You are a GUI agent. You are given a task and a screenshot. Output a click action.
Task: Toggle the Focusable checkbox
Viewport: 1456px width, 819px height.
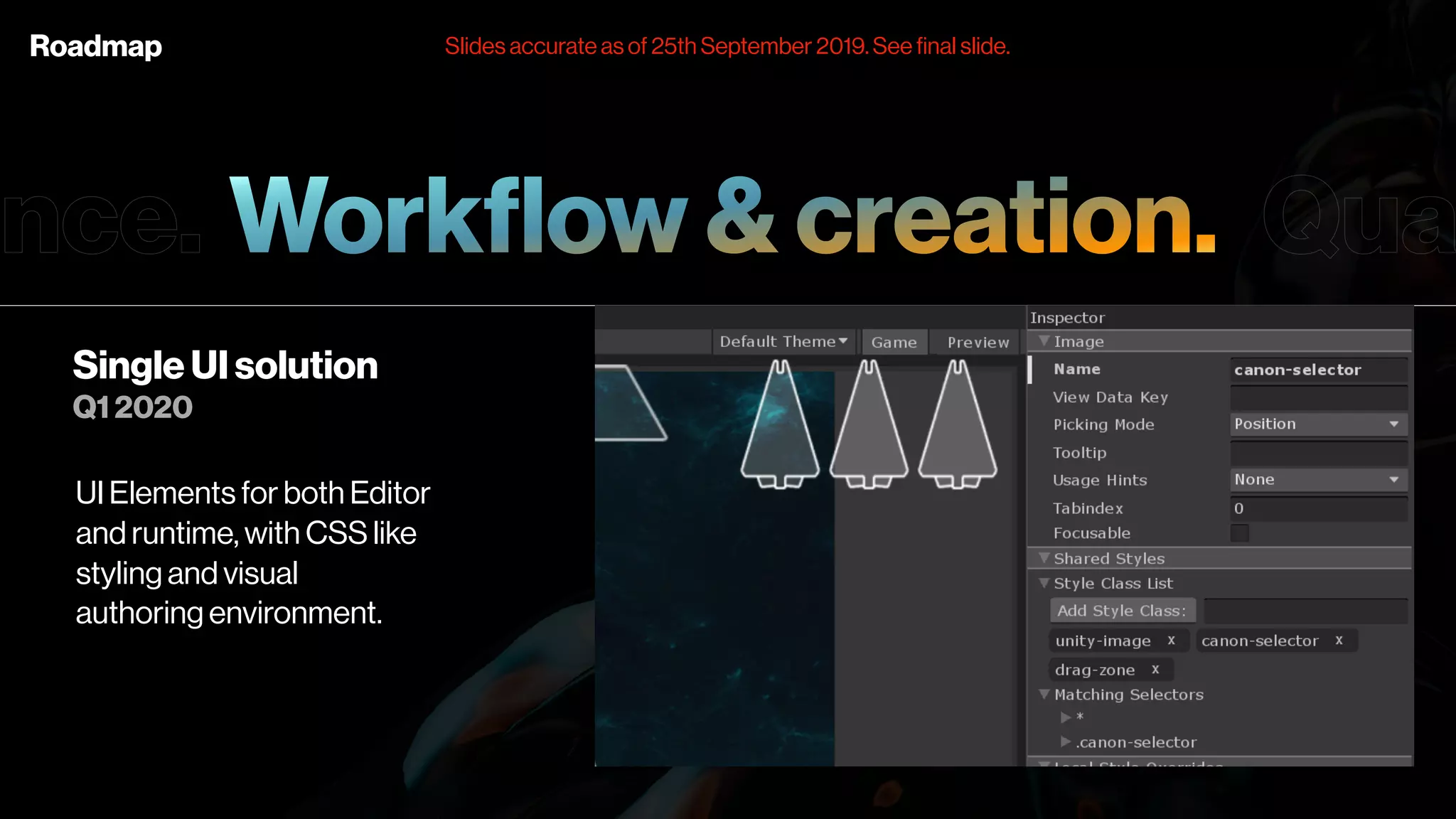[x=1239, y=533]
